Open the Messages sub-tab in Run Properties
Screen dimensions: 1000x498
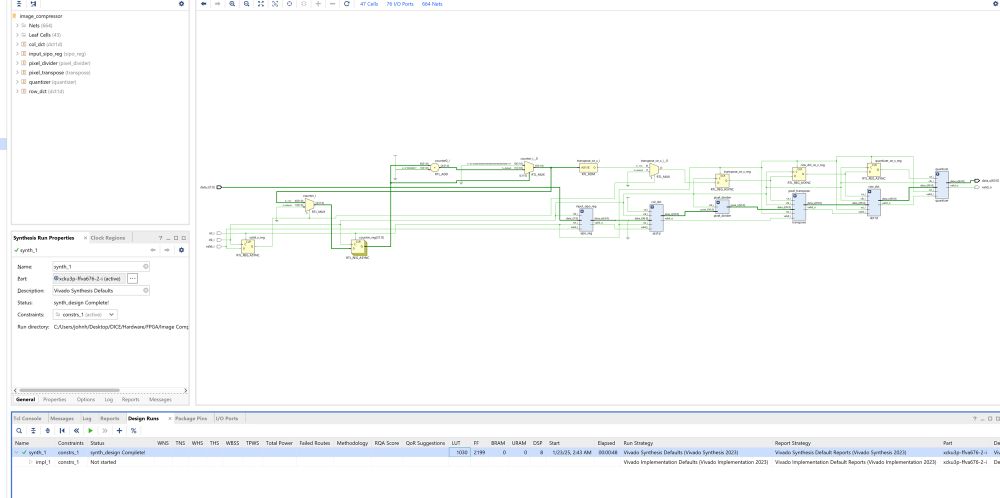click(x=160, y=400)
